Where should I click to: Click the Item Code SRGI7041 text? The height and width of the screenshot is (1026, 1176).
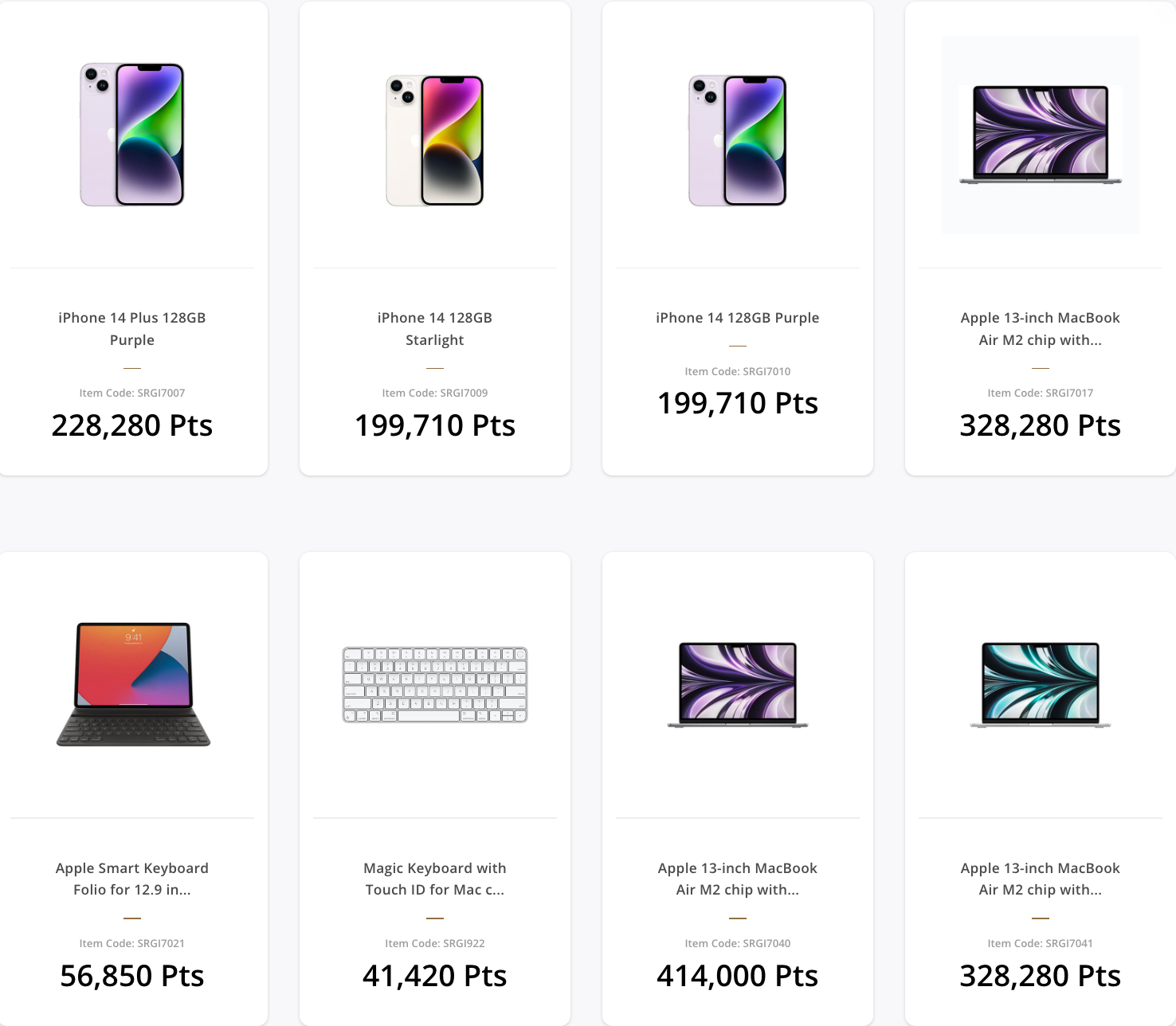[1041, 943]
